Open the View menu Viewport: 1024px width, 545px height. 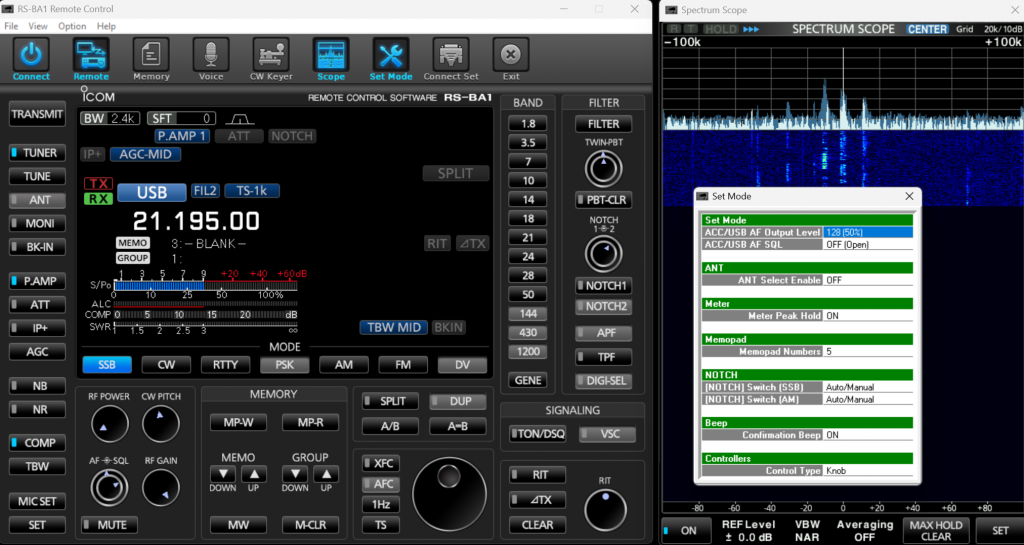[x=38, y=26]
